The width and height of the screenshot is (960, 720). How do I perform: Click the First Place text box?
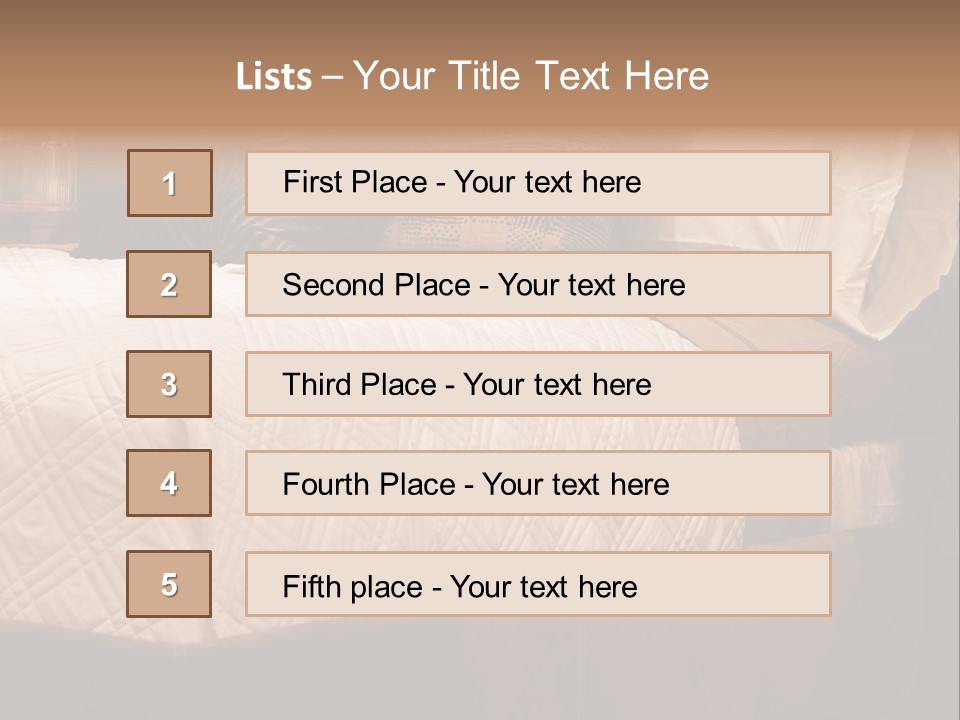click(538, 183)
